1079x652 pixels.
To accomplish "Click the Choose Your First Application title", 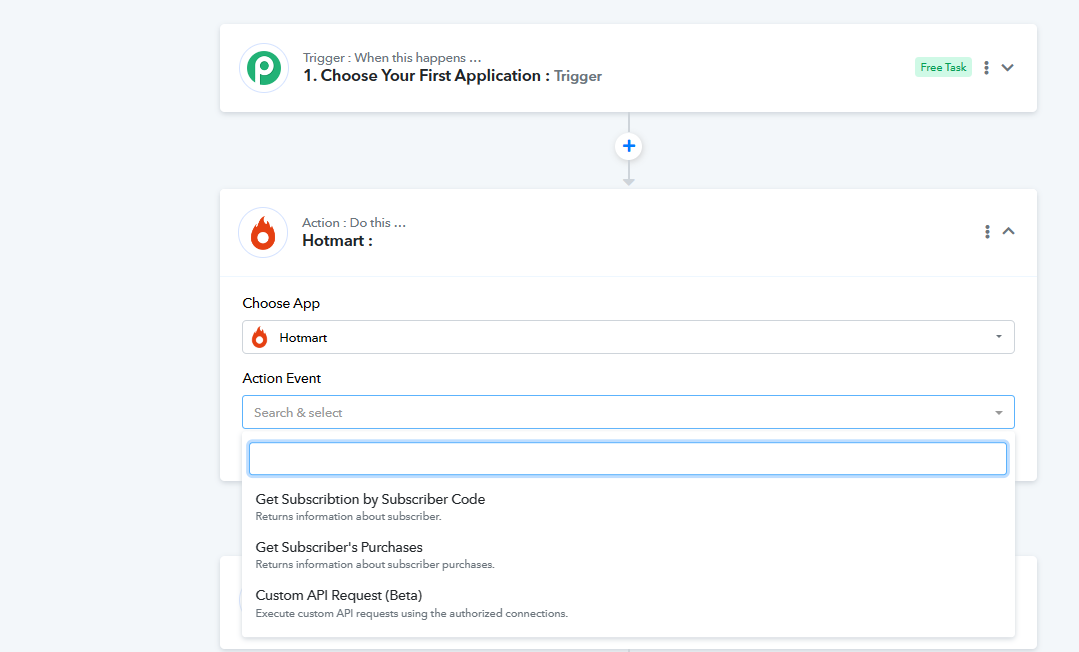I will [426, 76].
